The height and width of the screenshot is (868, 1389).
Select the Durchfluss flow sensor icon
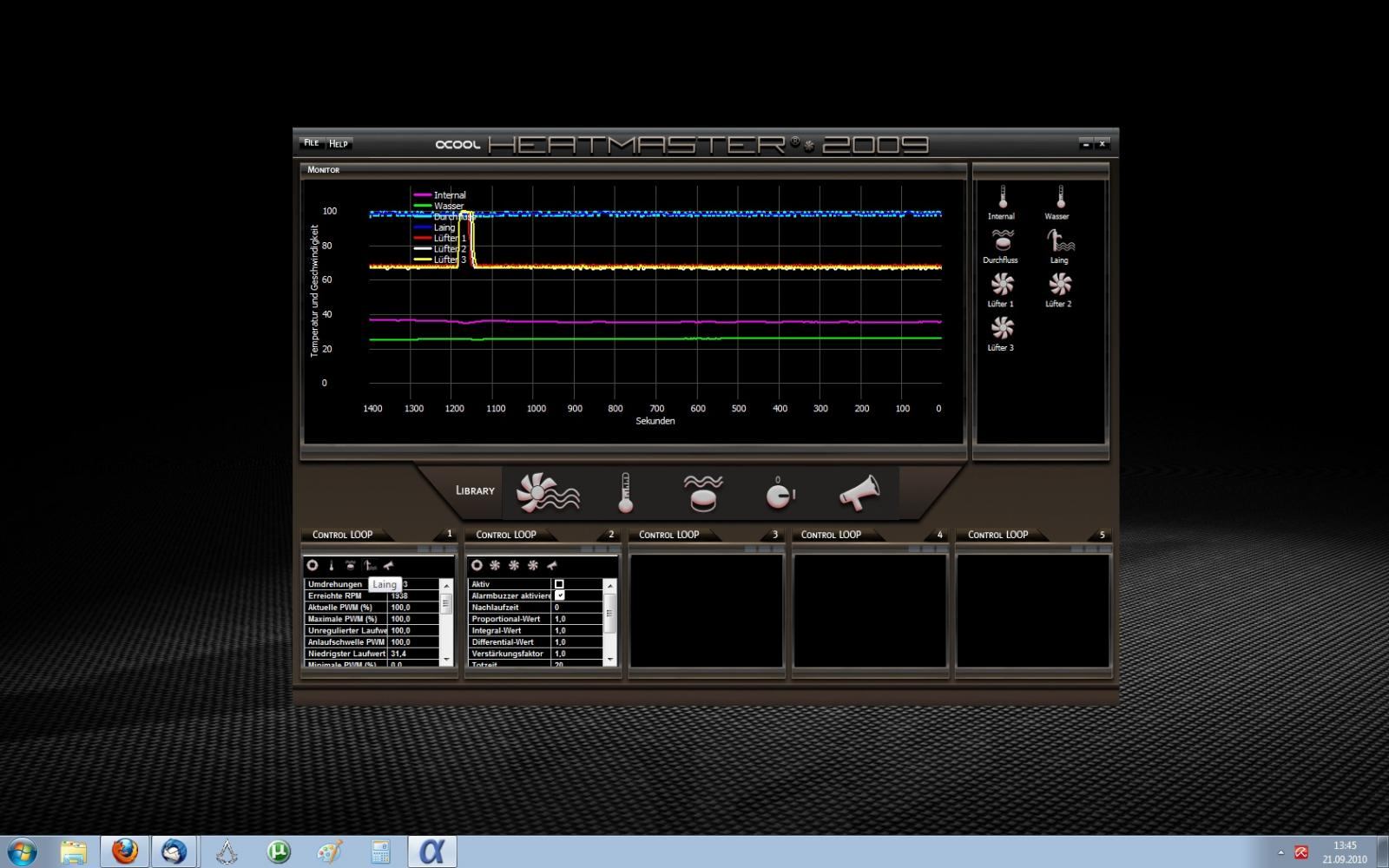1002,240
